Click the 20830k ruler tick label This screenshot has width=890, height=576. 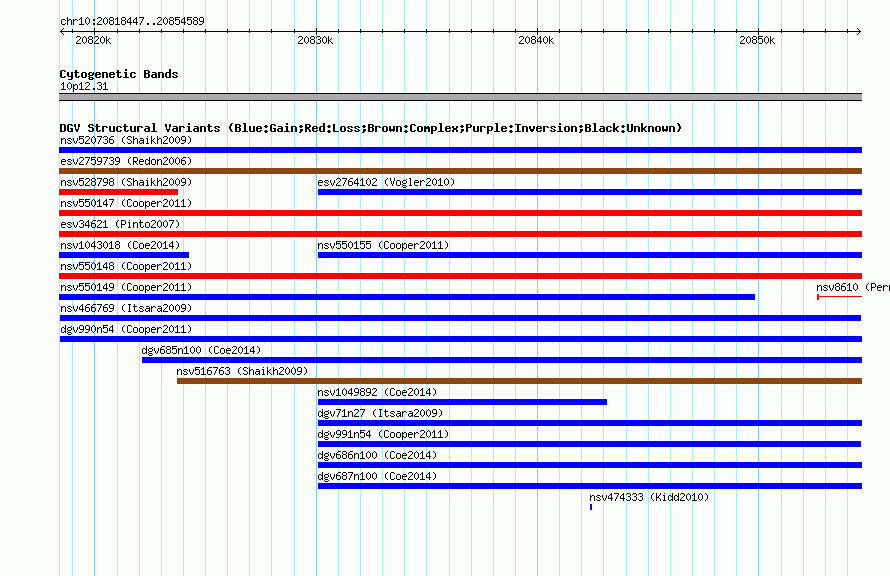(x=315, y=40)
